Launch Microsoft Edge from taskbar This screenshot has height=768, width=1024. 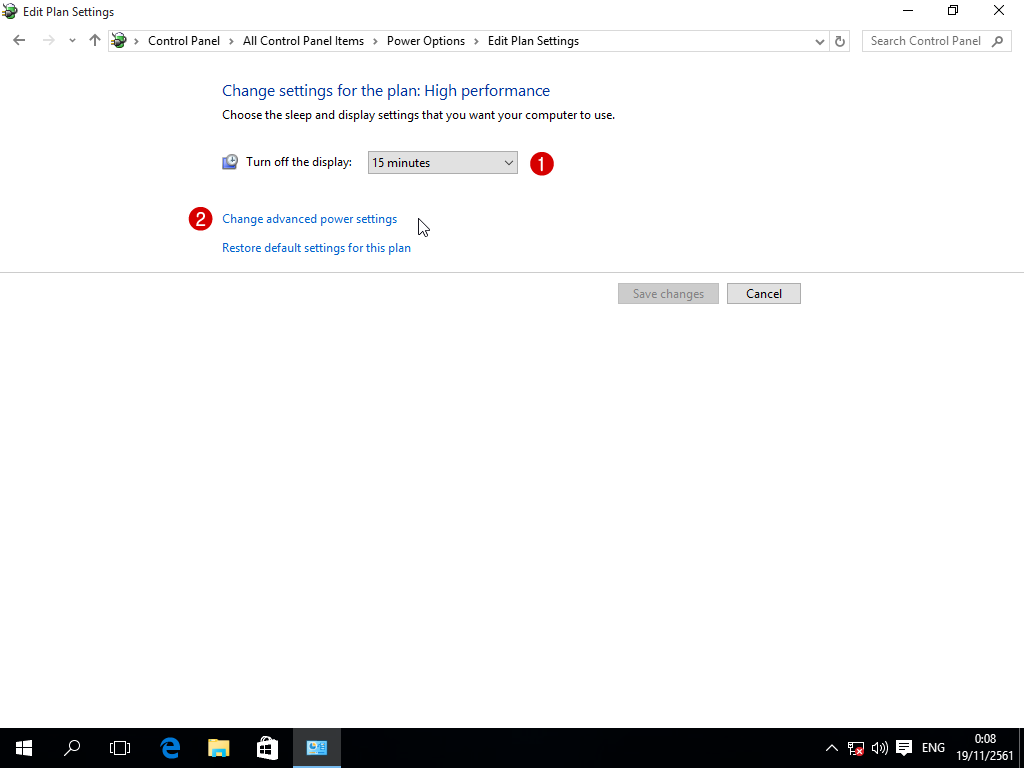[170, 747]
